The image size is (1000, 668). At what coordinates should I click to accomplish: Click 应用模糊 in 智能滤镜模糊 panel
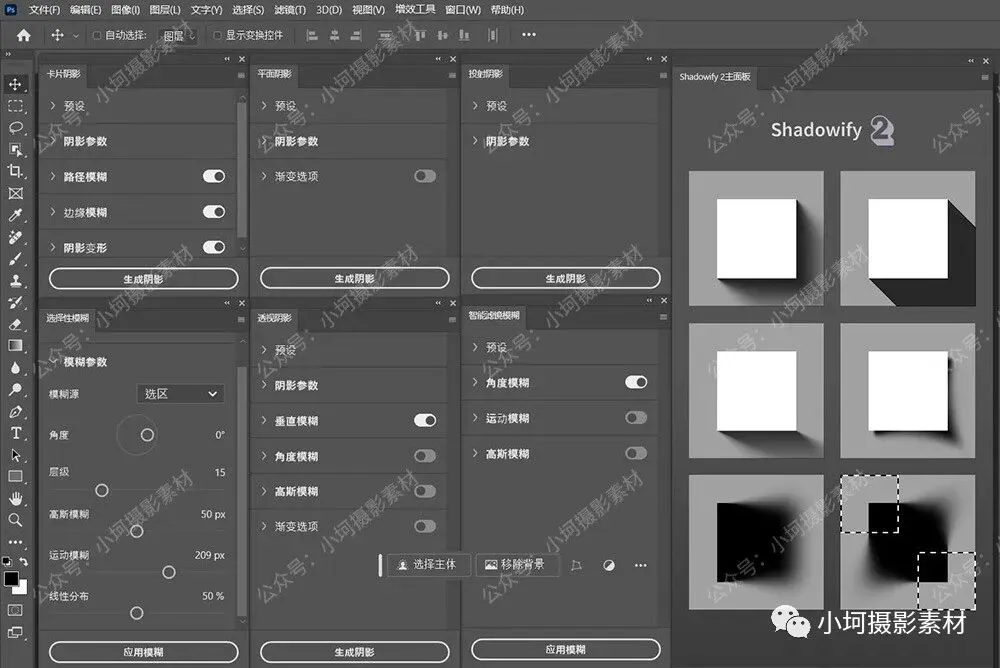566,649
